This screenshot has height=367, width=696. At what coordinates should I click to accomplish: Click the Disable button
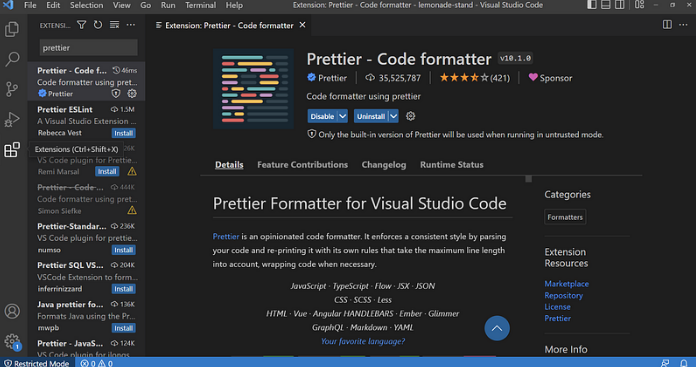322,116
